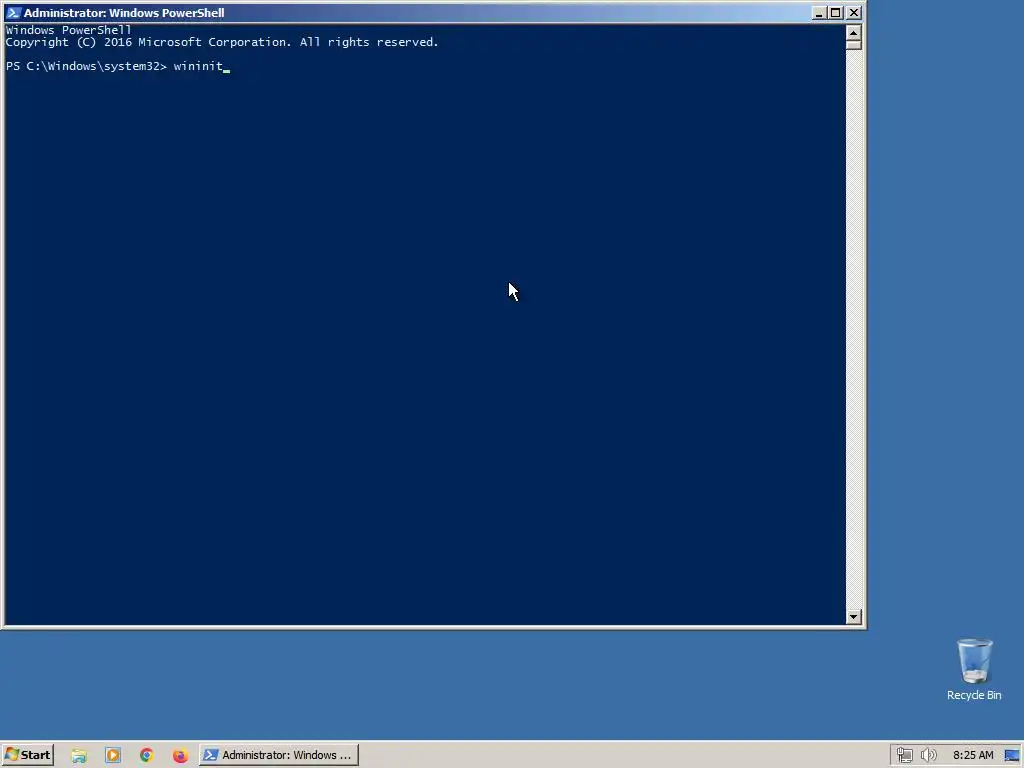Launch Google Chrome from taskbar
Screen dimensions: 1024x768
point(146,756)
